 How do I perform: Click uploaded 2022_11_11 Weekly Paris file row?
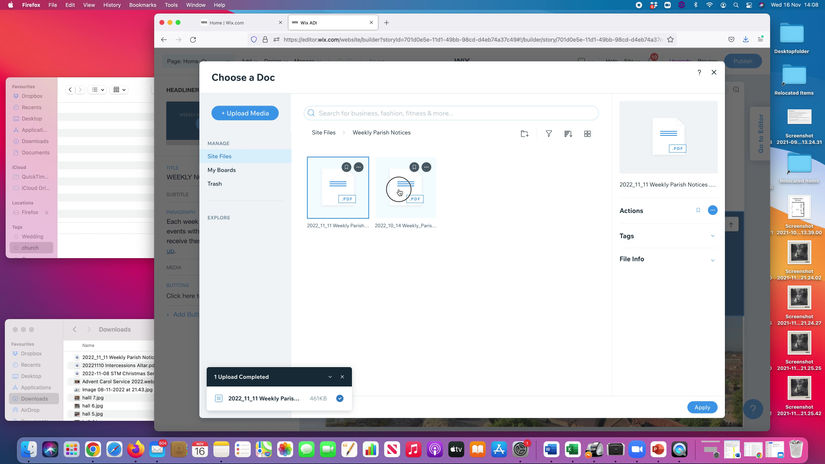279,398
